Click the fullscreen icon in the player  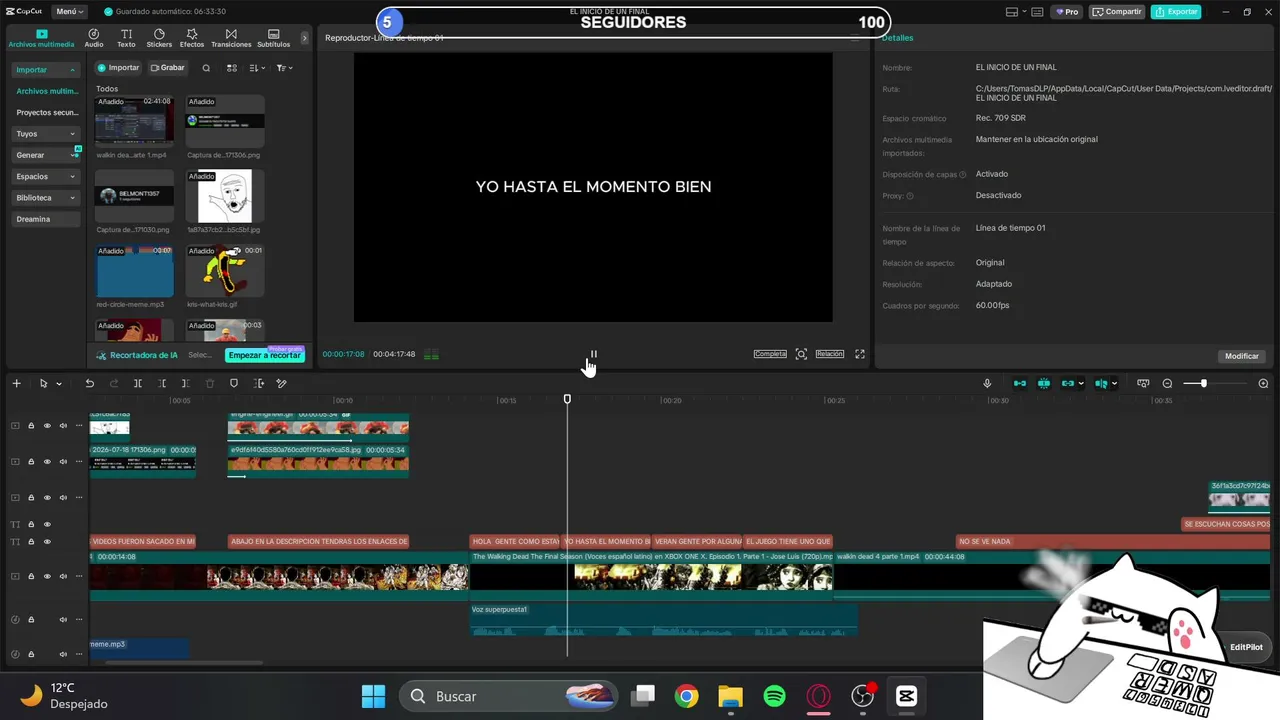(x=860, y=354)
